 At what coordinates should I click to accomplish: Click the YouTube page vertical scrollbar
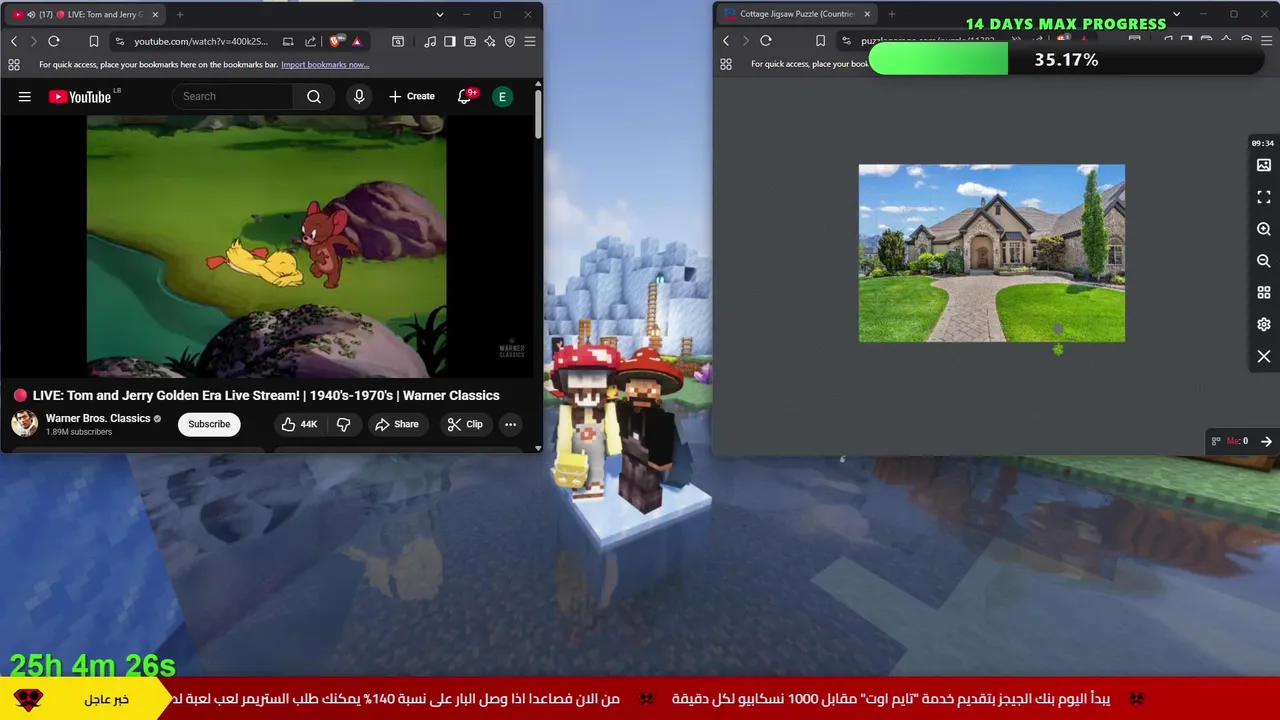(x=538, y=115)
